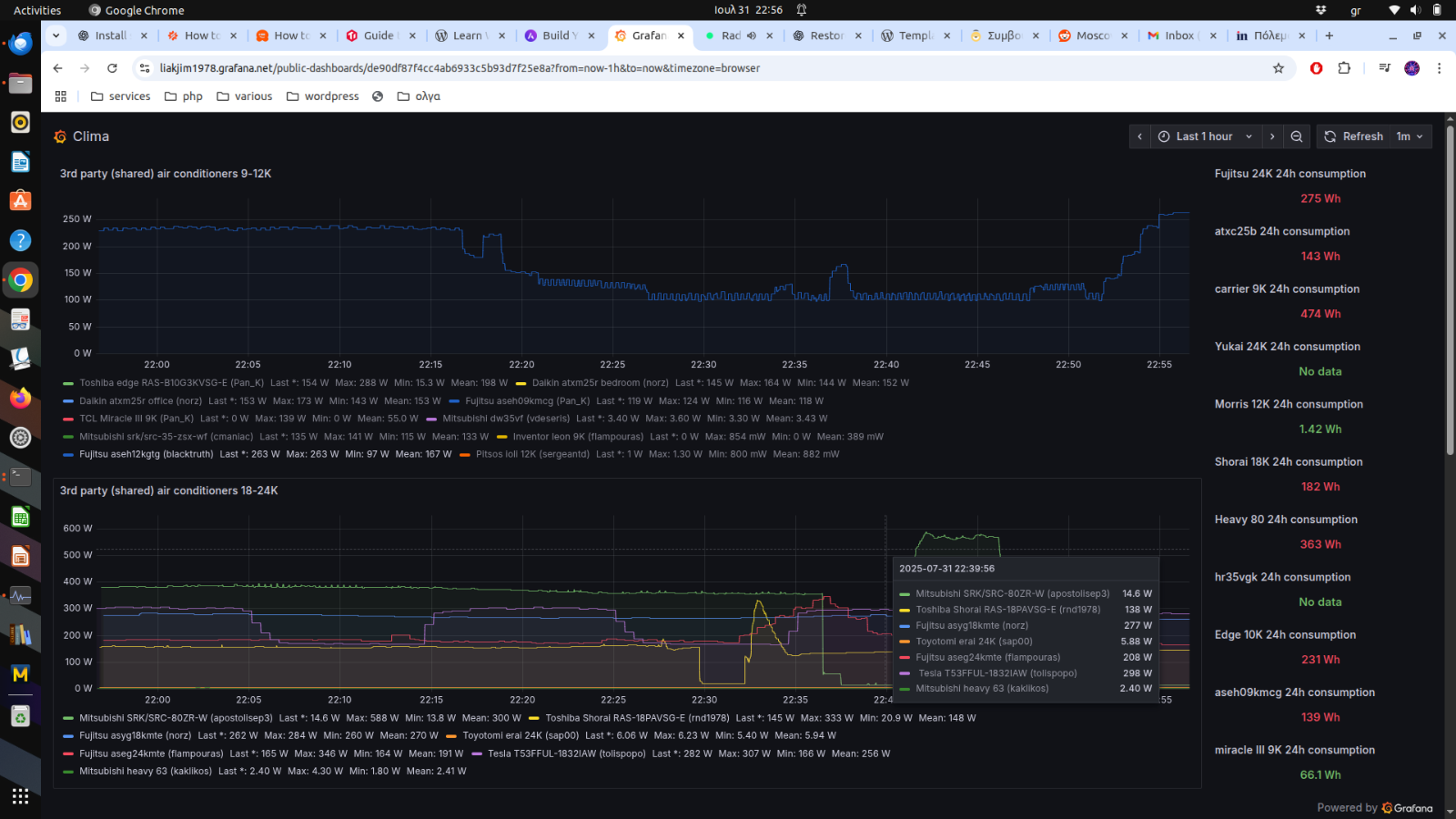Click the address bar URL

point(460,68)
